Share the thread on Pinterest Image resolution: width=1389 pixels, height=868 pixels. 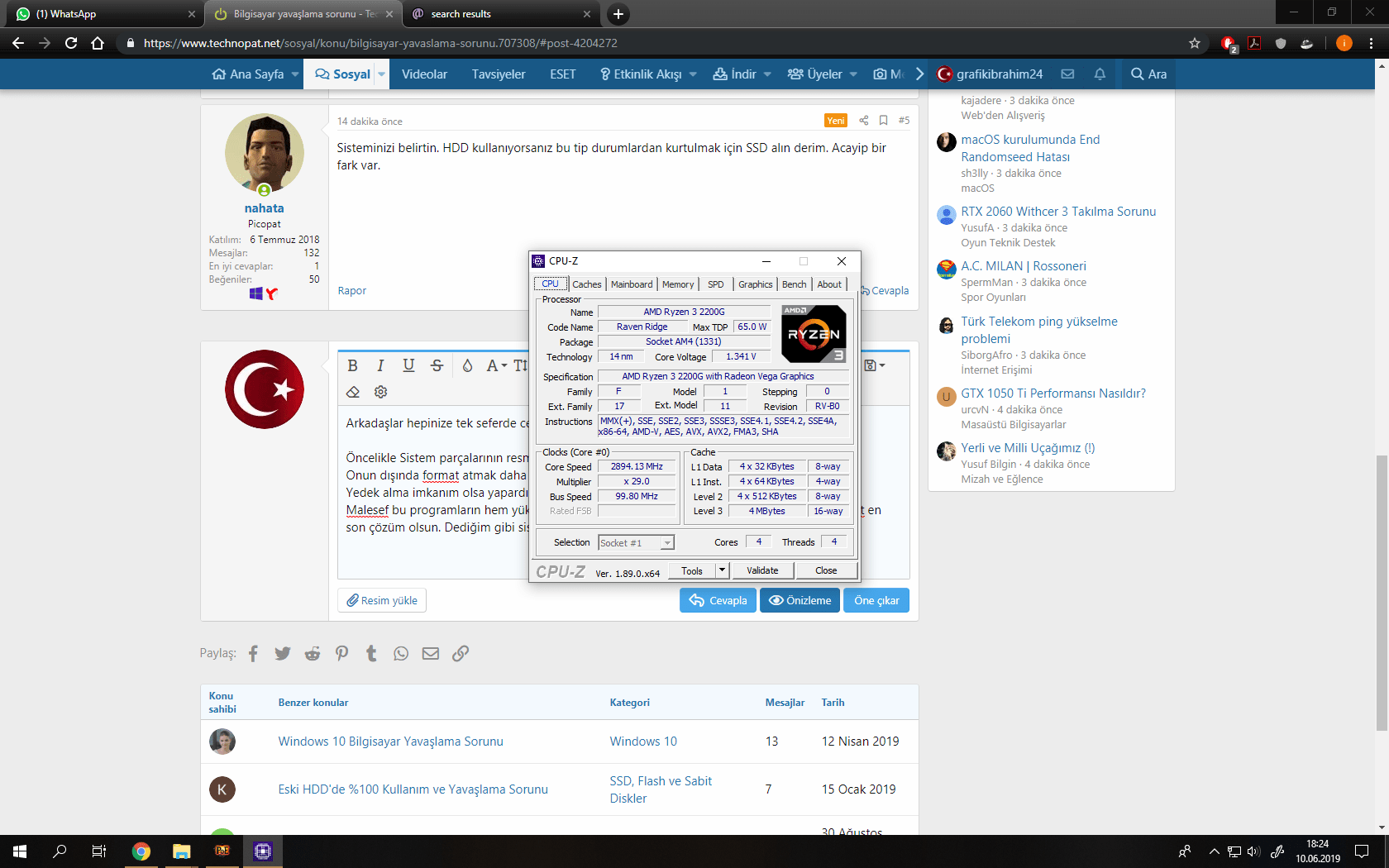click(x=342, y=654)
